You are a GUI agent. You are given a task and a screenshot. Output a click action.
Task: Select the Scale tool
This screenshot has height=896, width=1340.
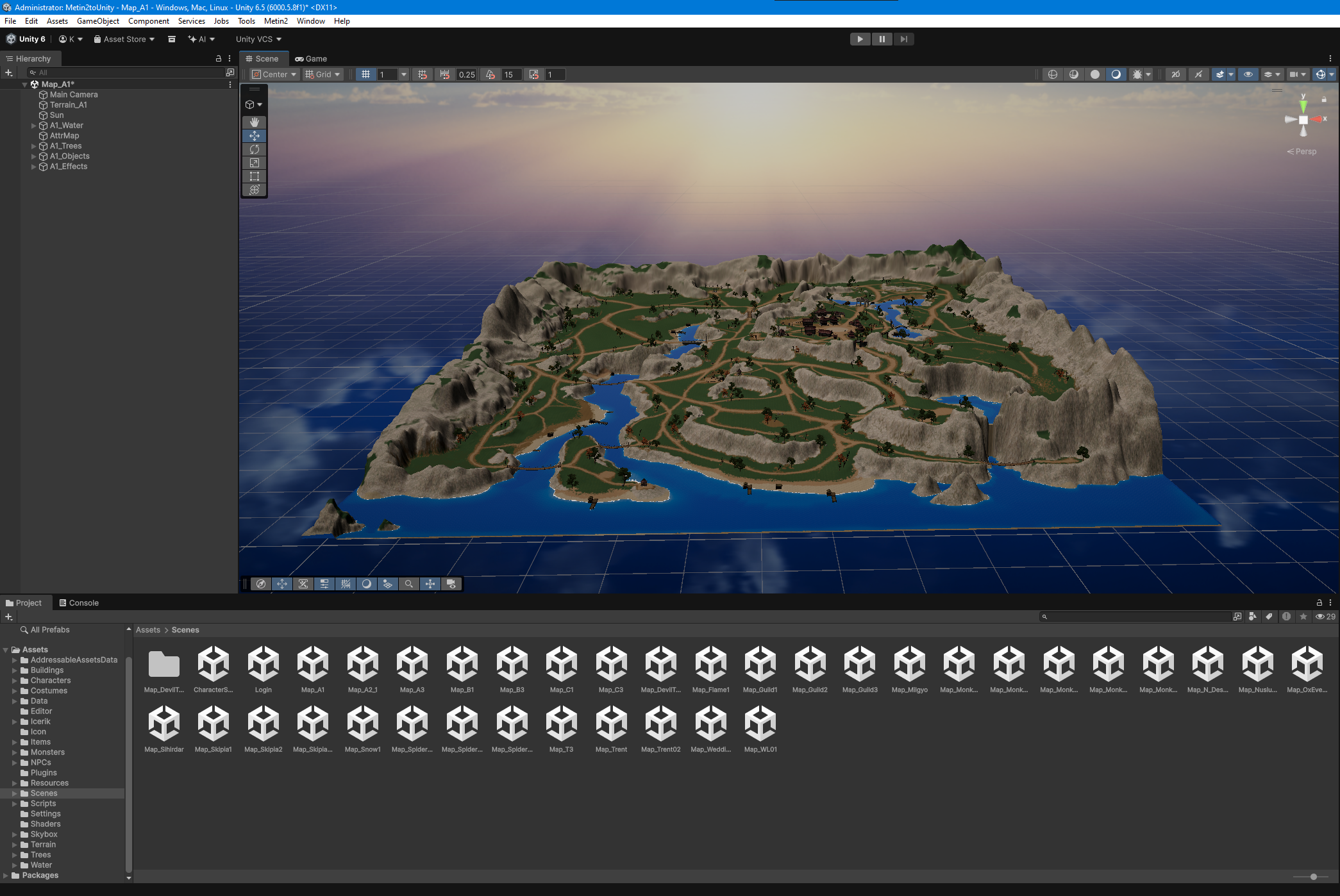(x=255, y=163)
